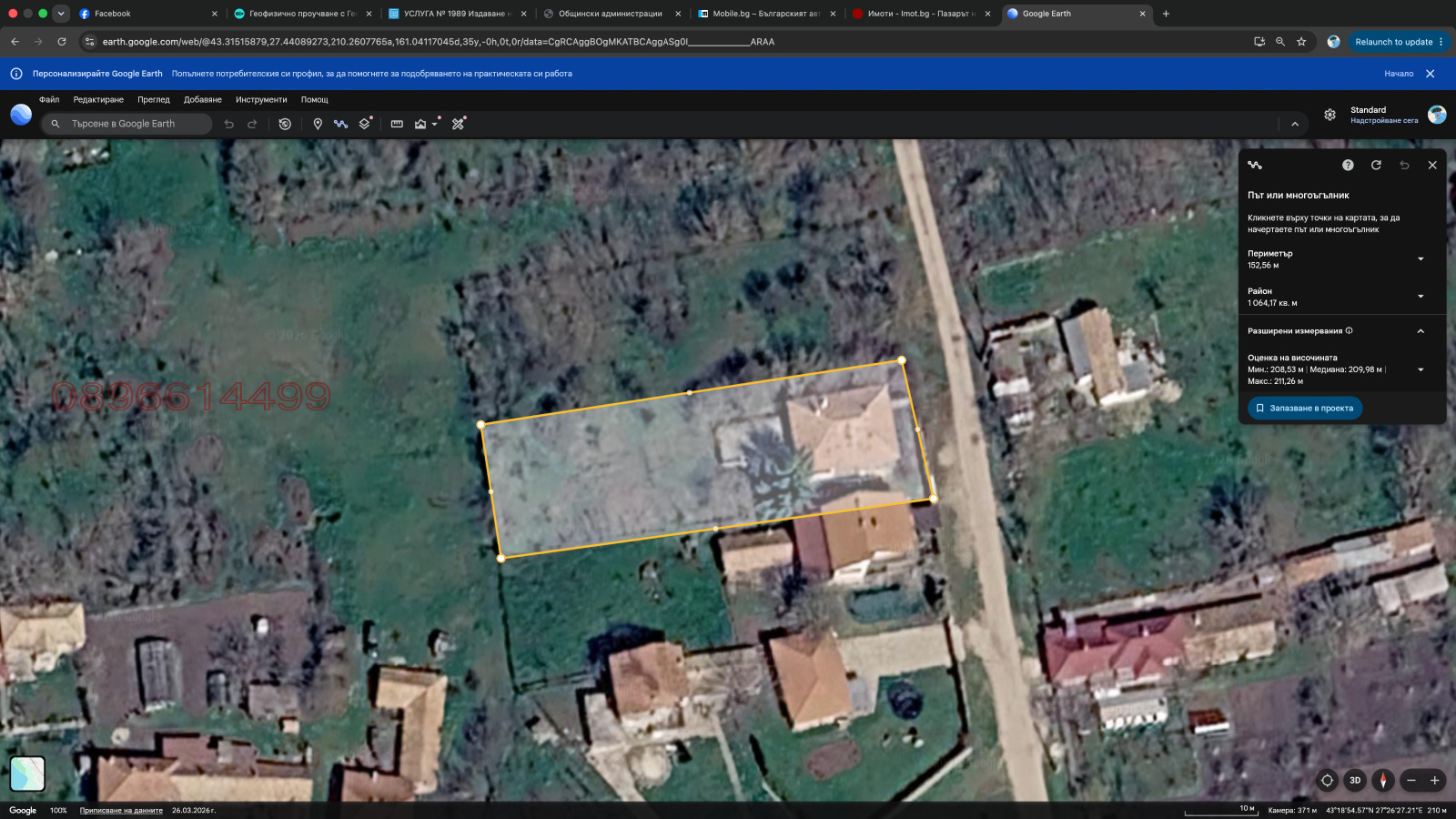Click Надстройване сега upgrade link
Screen dimensions: 1456x819
[1384, 120]
